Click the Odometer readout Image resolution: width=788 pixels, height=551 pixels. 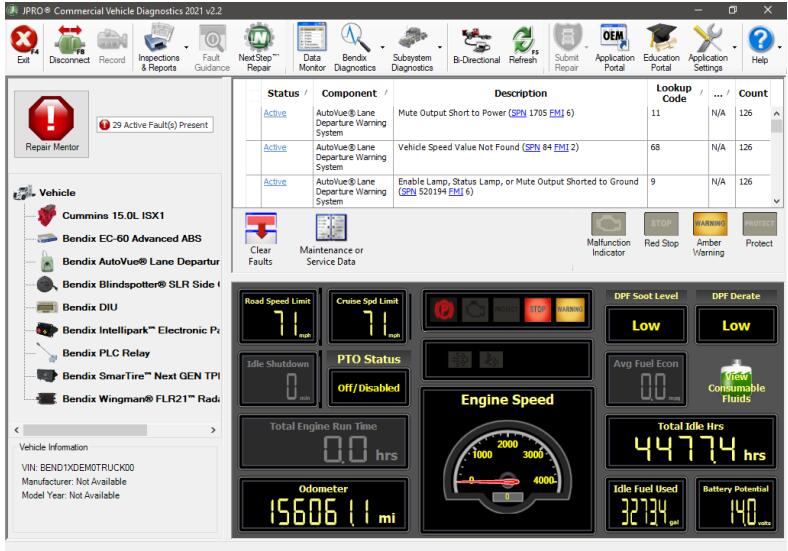click(323, 504)
